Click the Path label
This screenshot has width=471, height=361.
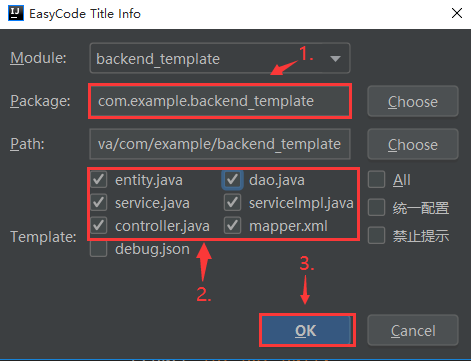pos(27,144)
